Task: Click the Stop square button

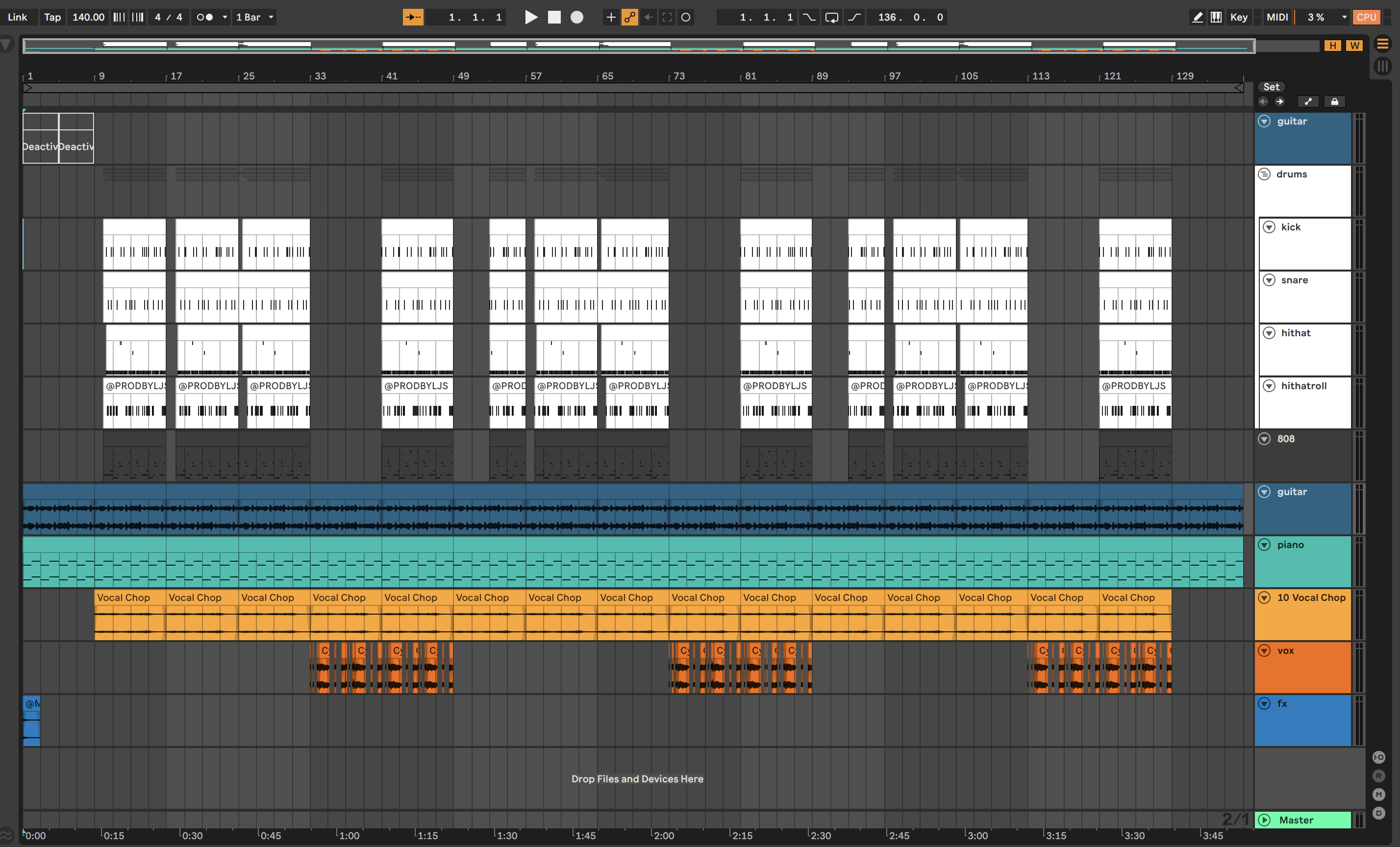Action: coord(554,17)
